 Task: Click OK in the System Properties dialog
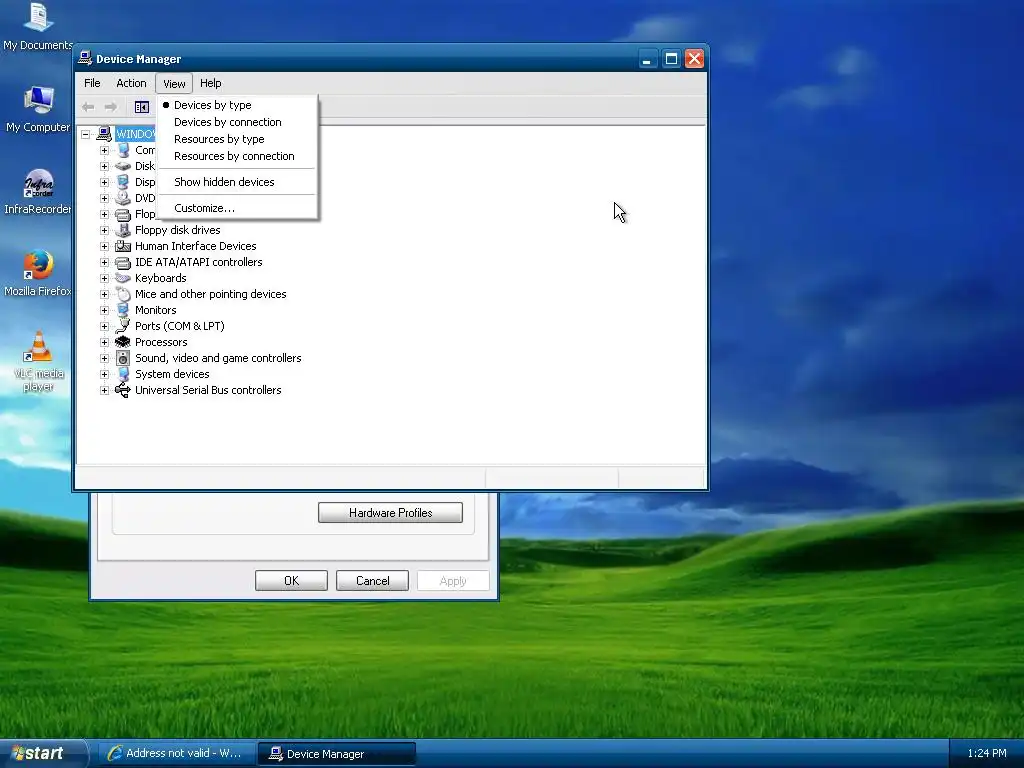291,581
